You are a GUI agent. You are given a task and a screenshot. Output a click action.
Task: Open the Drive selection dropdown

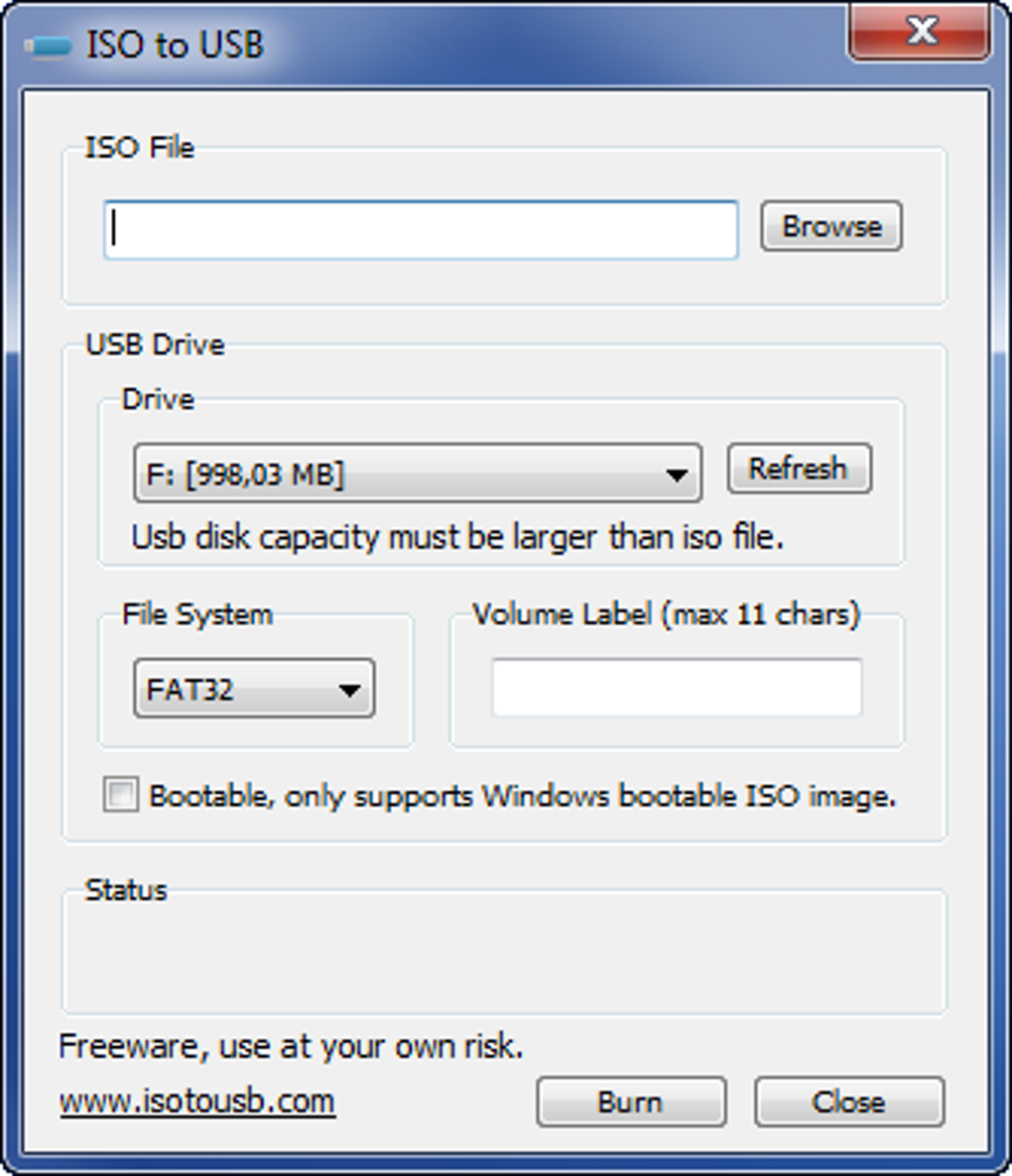pos(680,473)
